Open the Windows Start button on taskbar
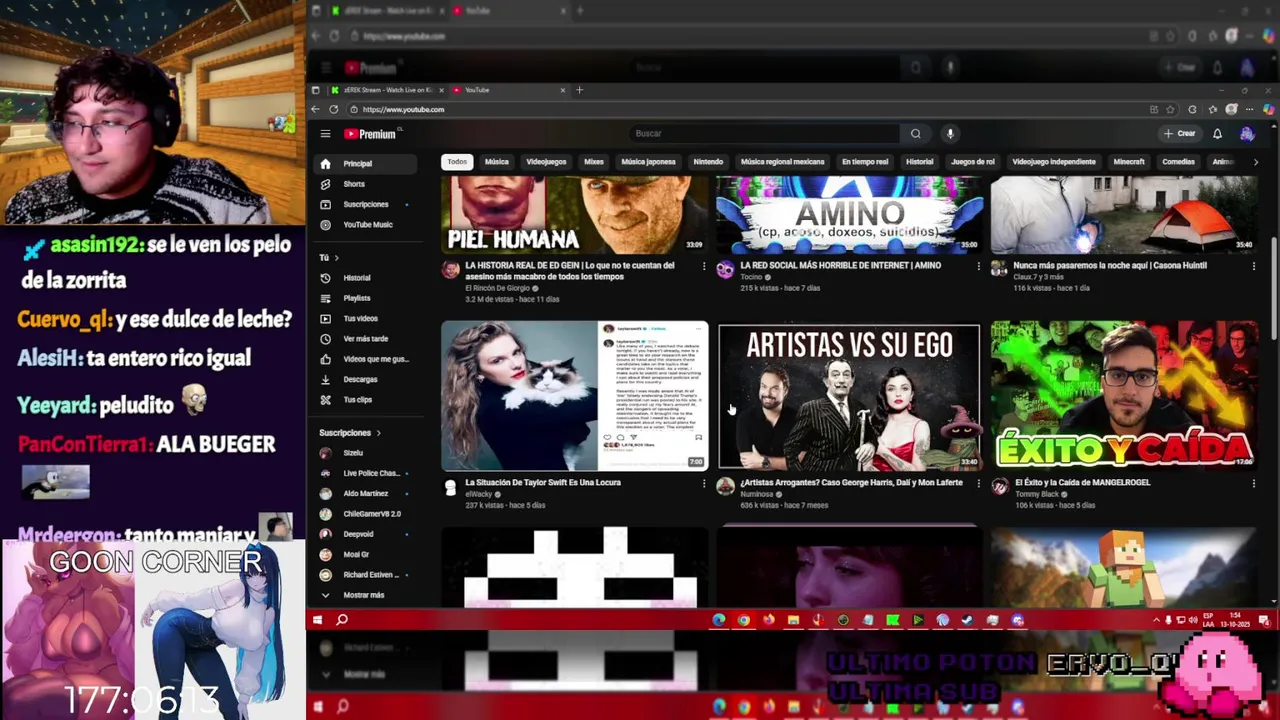Viewport: 1280px width, 720px height. 318,620
